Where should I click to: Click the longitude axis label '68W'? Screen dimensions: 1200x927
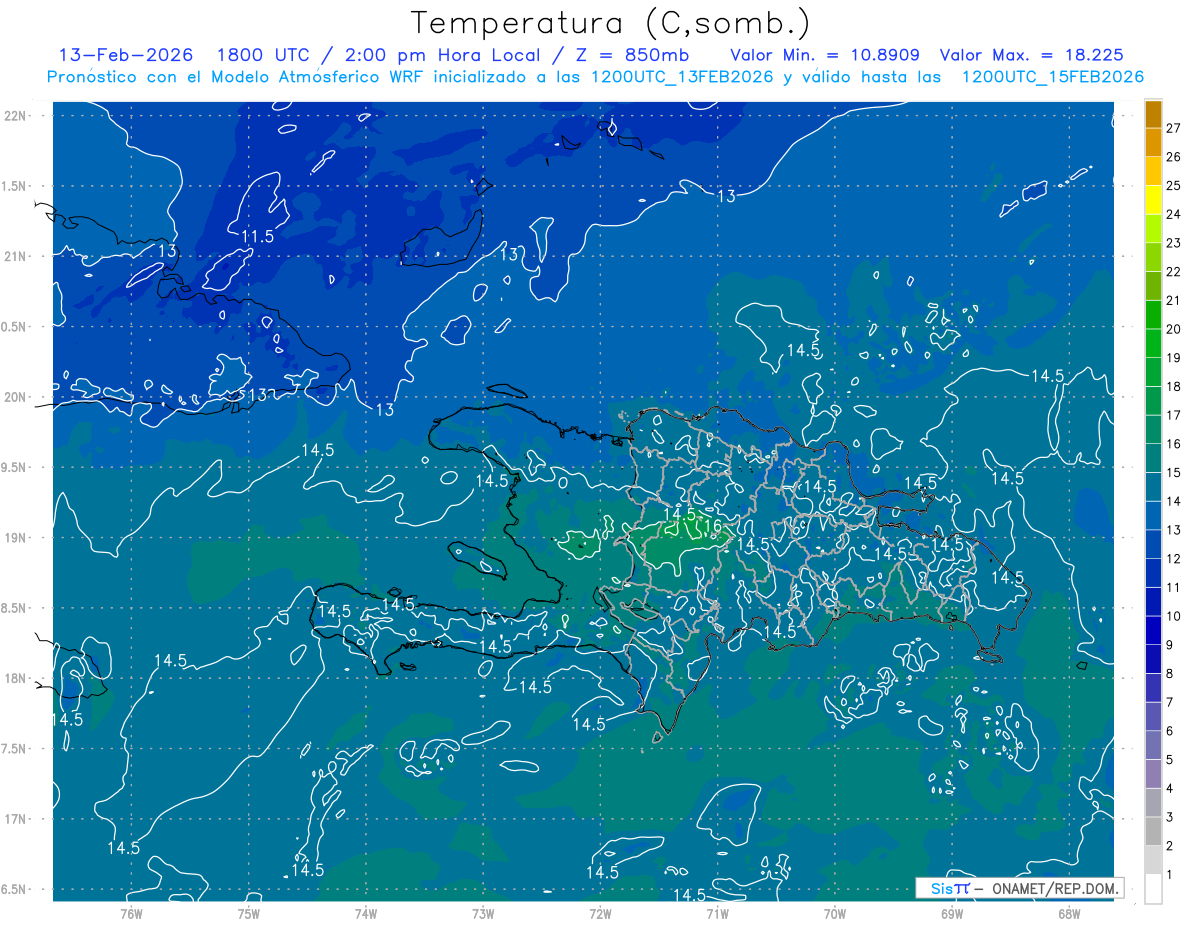pyautogui.click(x=1069, y=913)
